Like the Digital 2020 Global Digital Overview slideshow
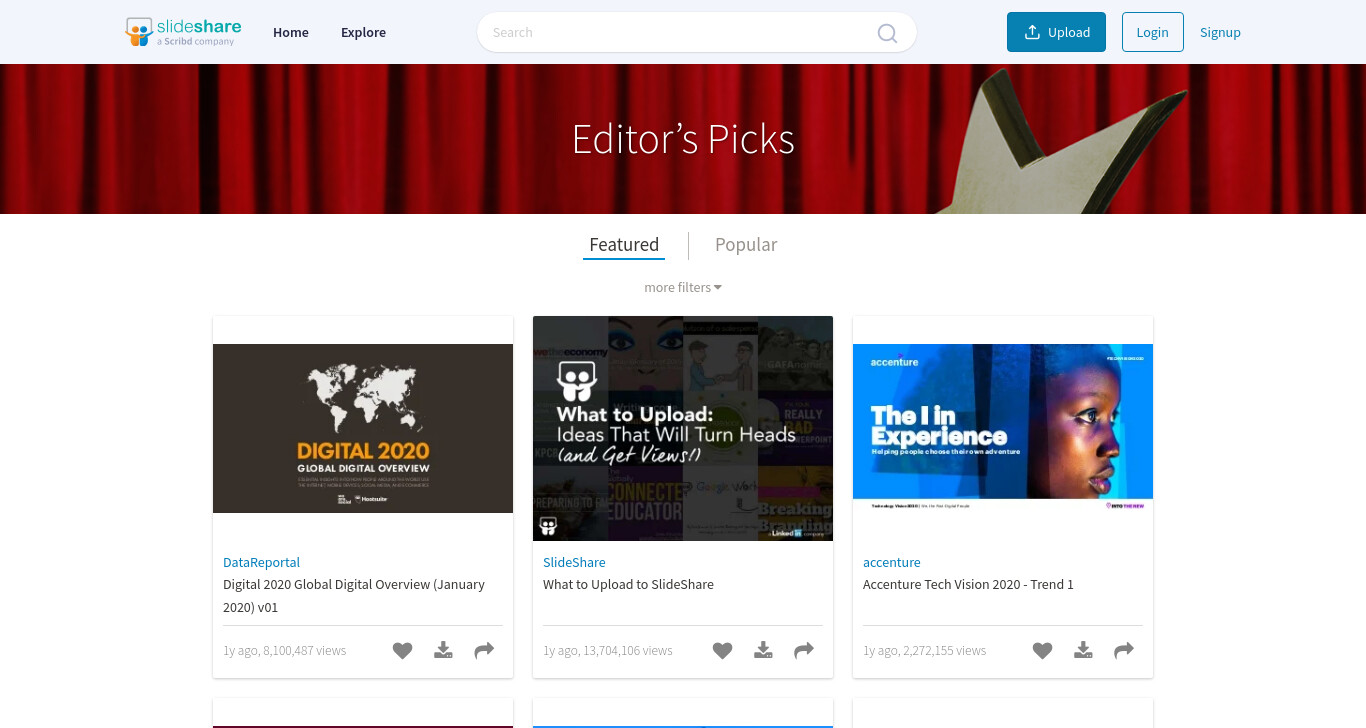 click(402, 651)
